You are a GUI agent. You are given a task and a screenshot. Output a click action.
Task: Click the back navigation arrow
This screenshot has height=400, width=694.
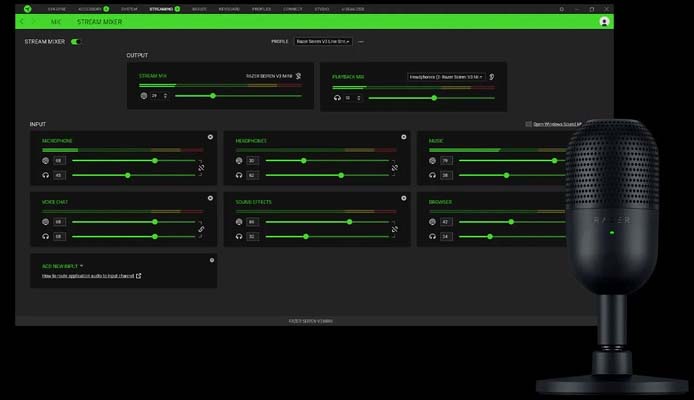(22, 21)
